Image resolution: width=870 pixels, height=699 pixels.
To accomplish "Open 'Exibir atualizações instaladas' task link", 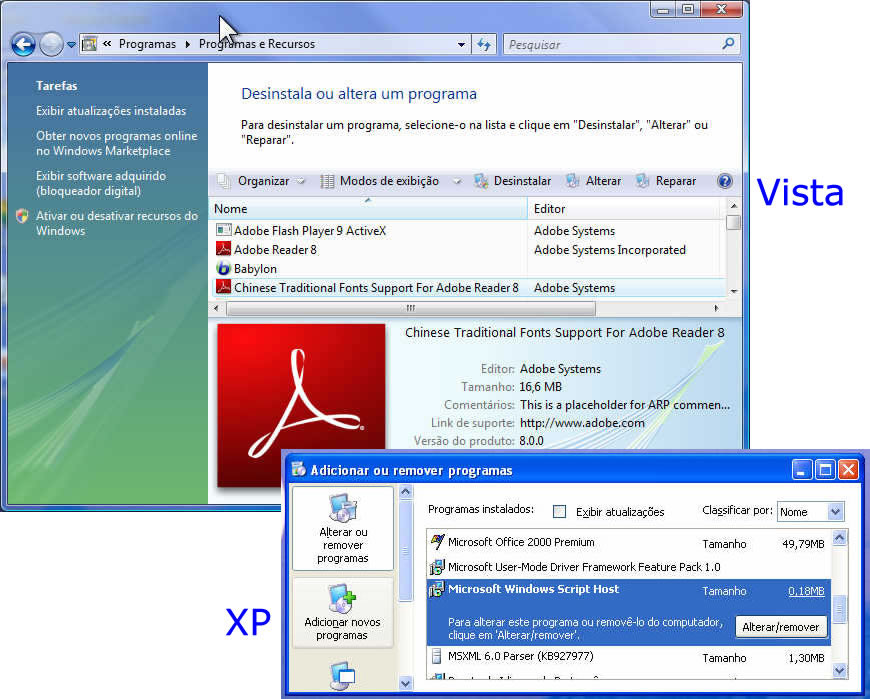I will pos(111,111).
